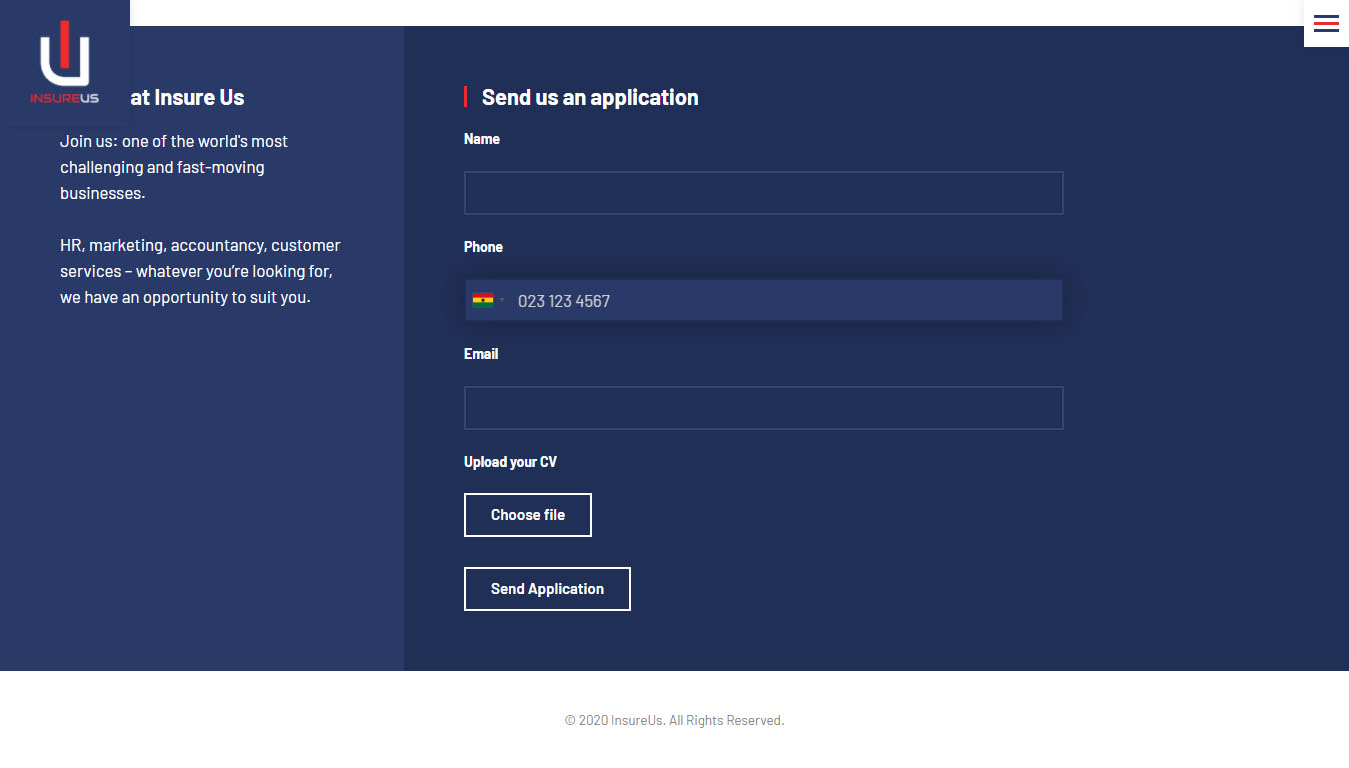Focus the Name input field
Viewport: 1349px width, 768px height.
click(x=763, y=193)
